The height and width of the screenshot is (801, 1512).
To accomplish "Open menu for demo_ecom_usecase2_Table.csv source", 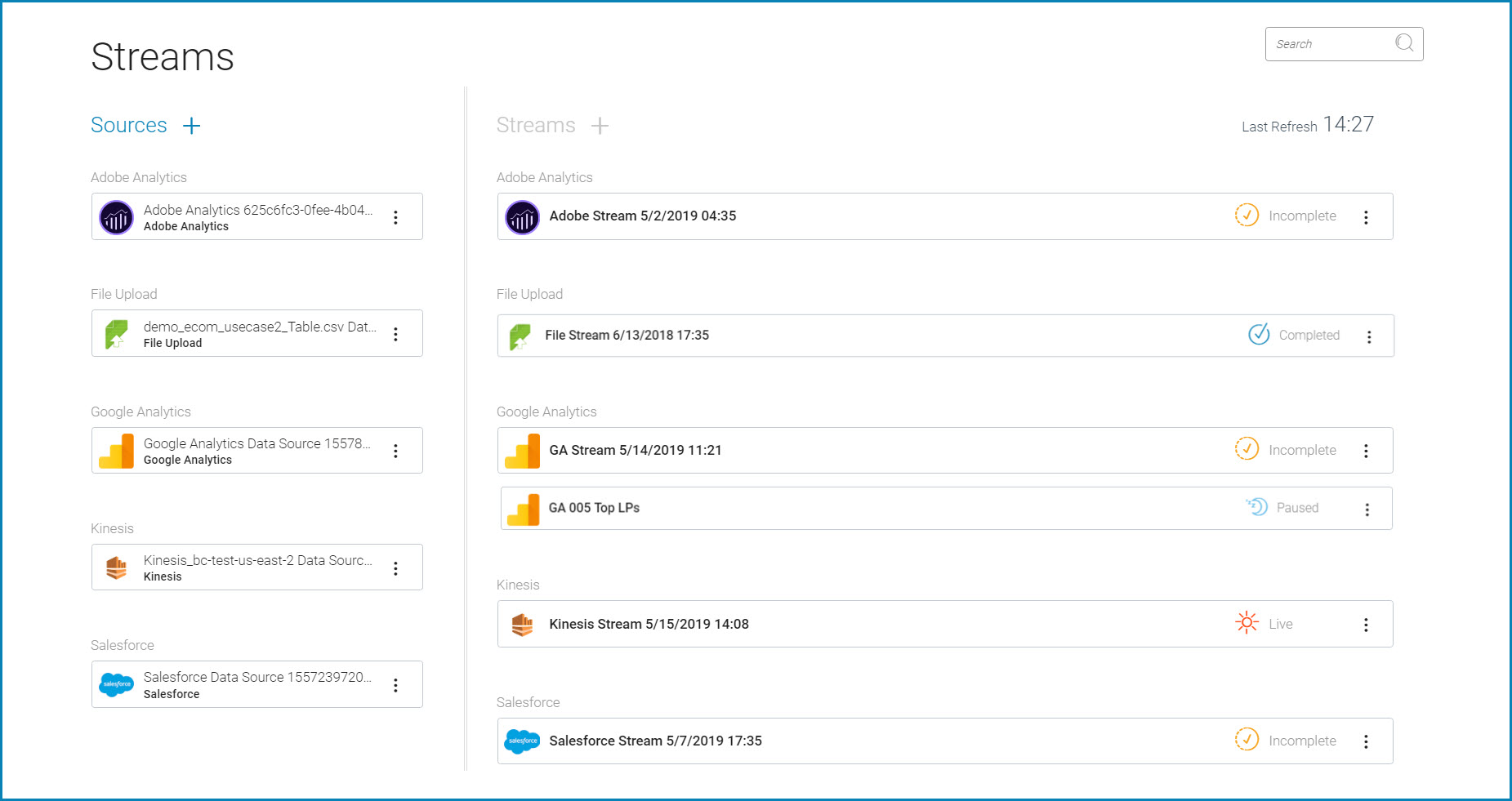I will (395, 334).
